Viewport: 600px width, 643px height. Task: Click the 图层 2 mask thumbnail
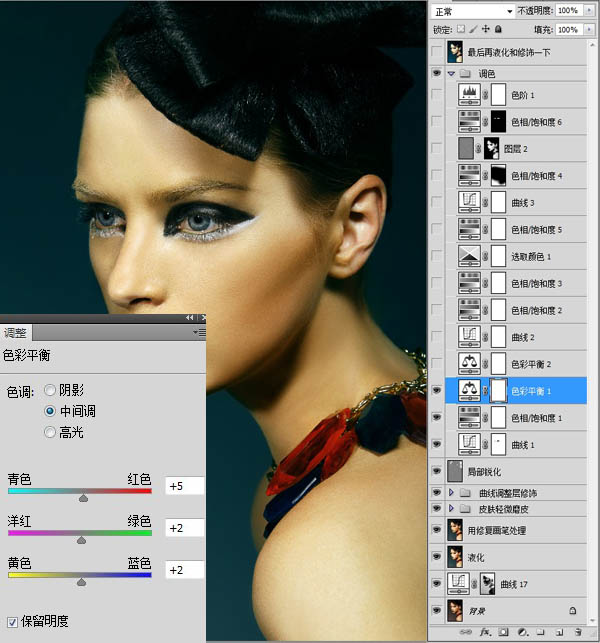point(491,148)
